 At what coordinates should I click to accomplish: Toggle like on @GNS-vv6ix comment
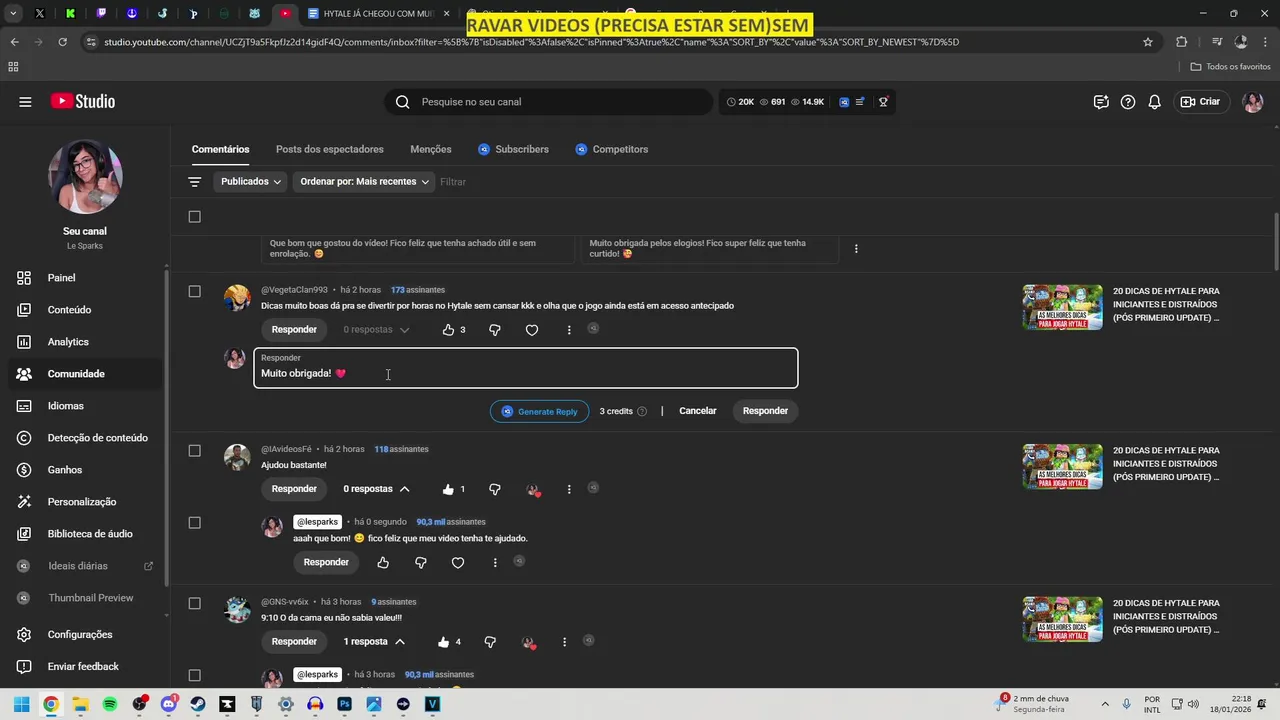[x=443, y=642]
